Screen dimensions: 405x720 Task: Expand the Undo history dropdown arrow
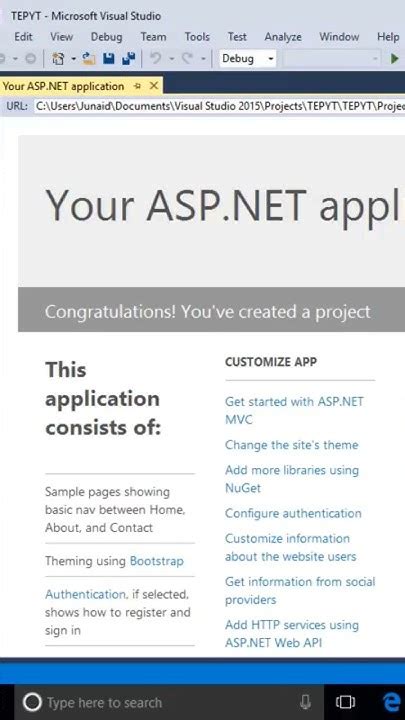click(171, 59)
